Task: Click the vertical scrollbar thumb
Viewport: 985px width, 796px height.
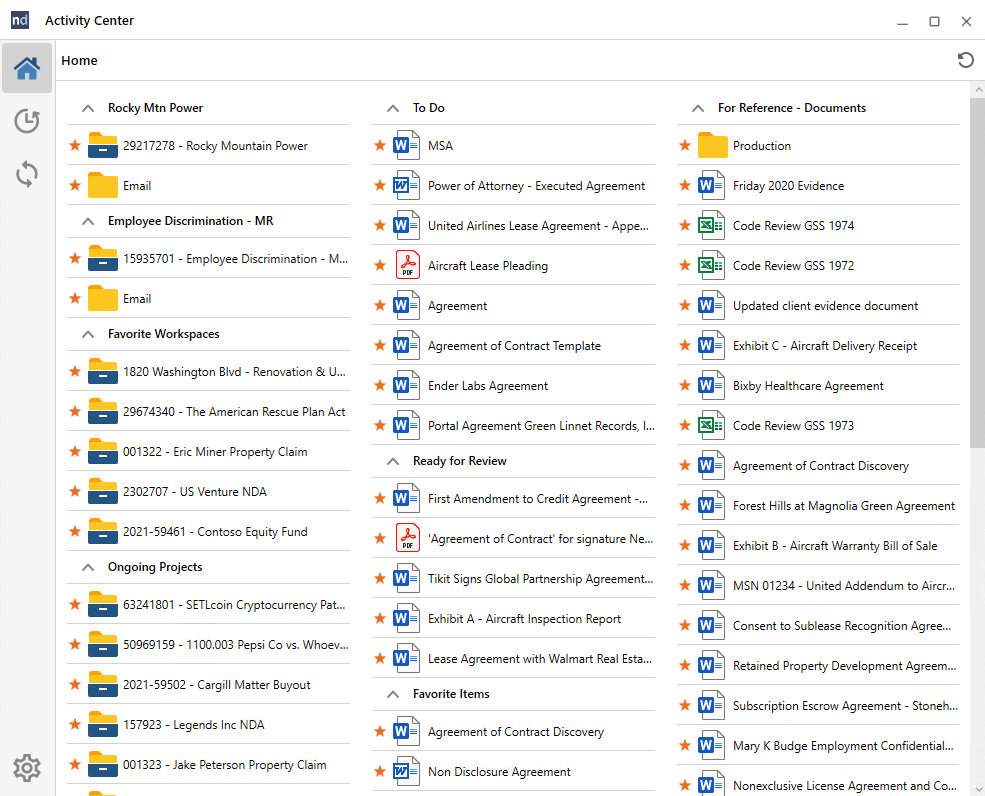Action: point(977,273)
